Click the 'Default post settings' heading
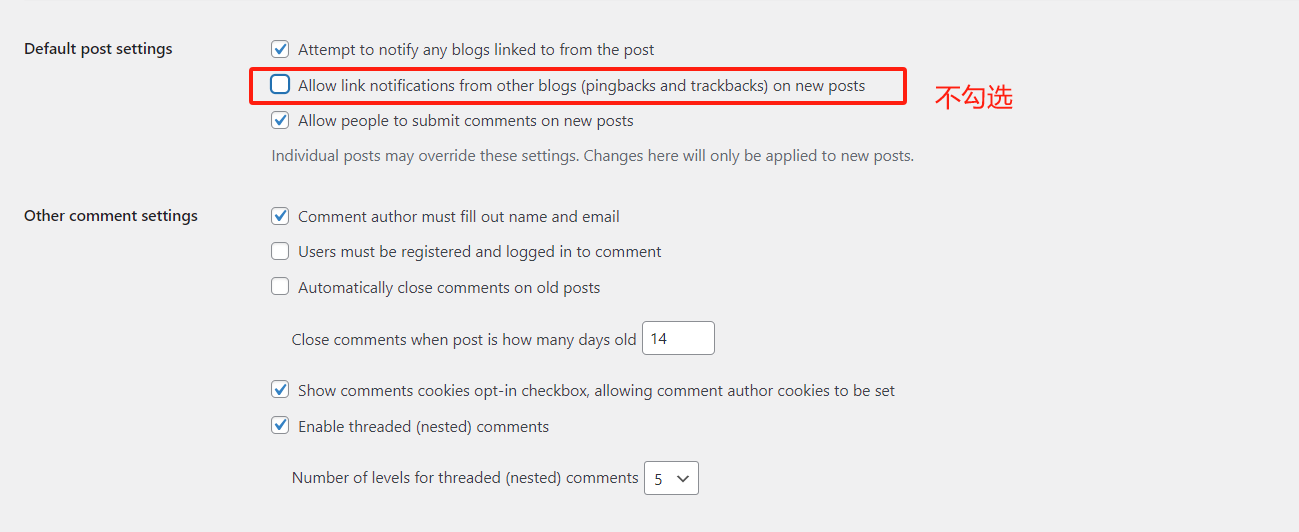Screen dimensions: 1299x532 98,49
